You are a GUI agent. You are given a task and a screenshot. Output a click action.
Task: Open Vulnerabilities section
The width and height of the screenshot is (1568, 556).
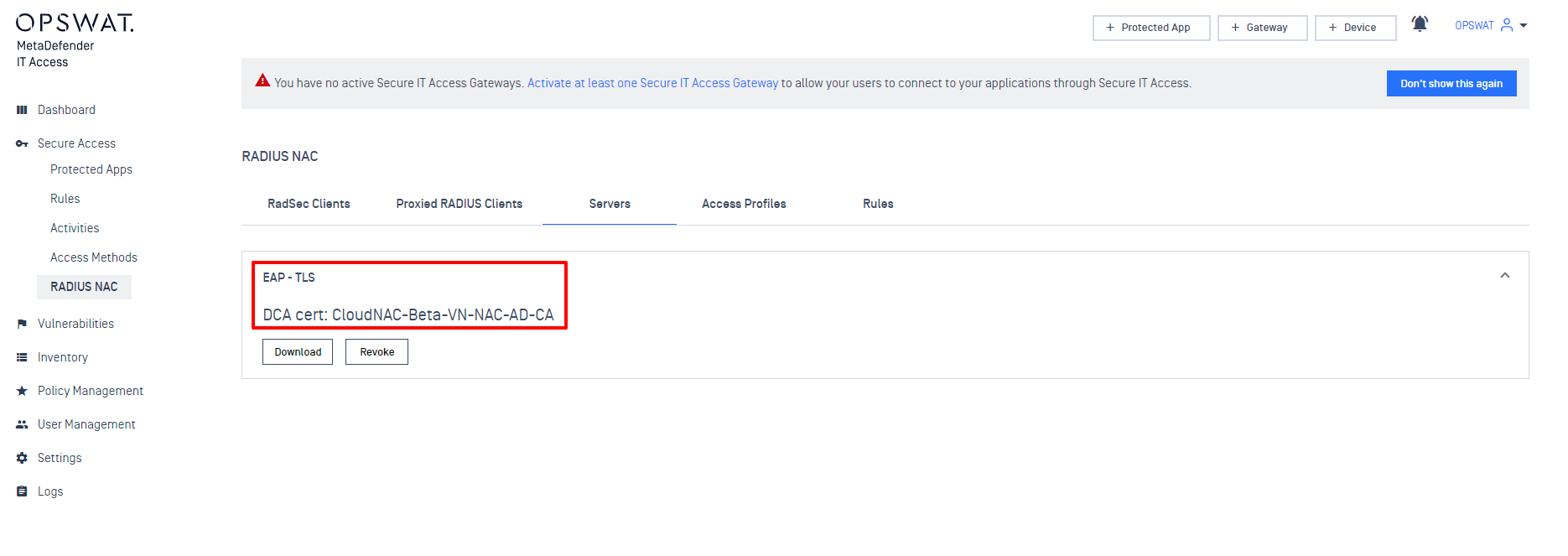(75, 324)
